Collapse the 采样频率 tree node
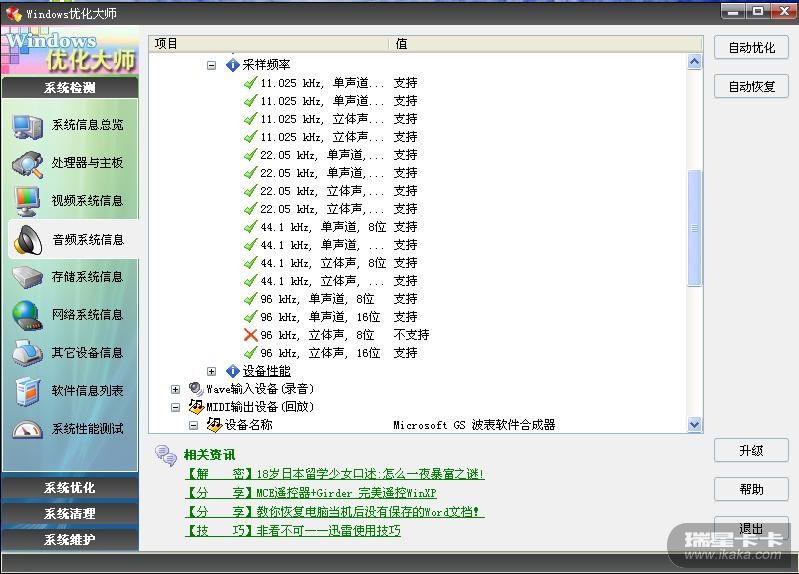Image resolution: width=799 pixels, height=574 pixels. click(x=211, y=65)
